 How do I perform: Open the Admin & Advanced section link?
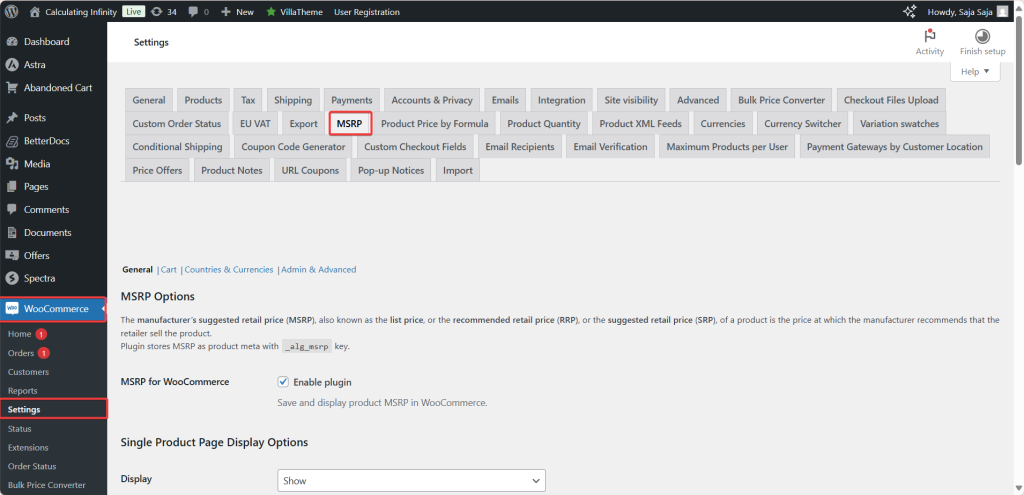[319, 269]
